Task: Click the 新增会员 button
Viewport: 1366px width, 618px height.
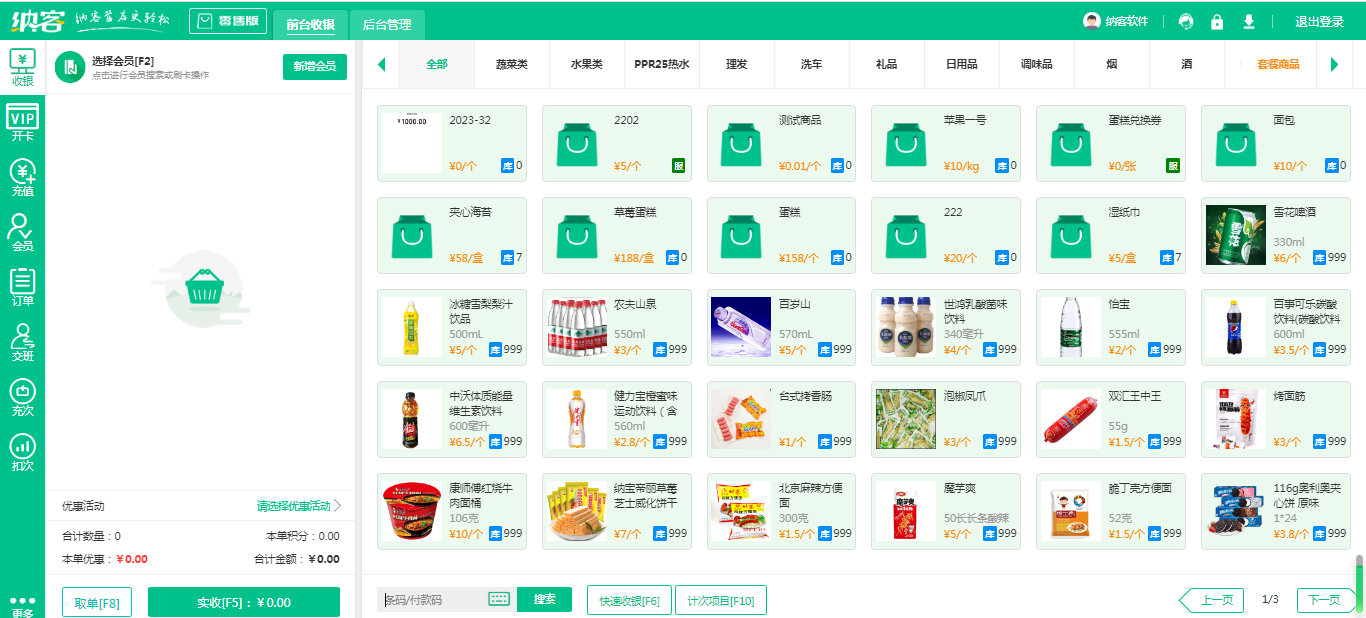Action: 314,67
